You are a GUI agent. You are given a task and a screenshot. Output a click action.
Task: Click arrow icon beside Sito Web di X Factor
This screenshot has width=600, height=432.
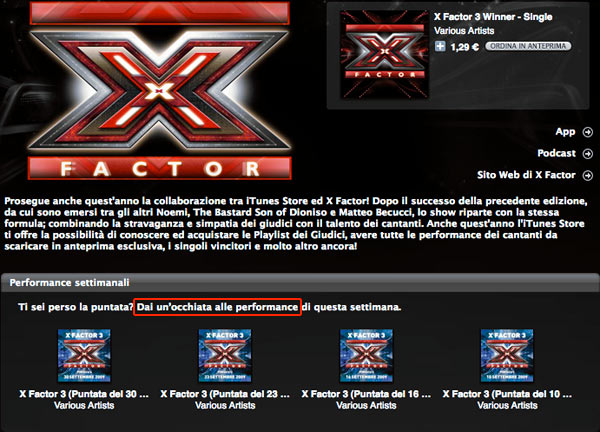coord(587,175)
